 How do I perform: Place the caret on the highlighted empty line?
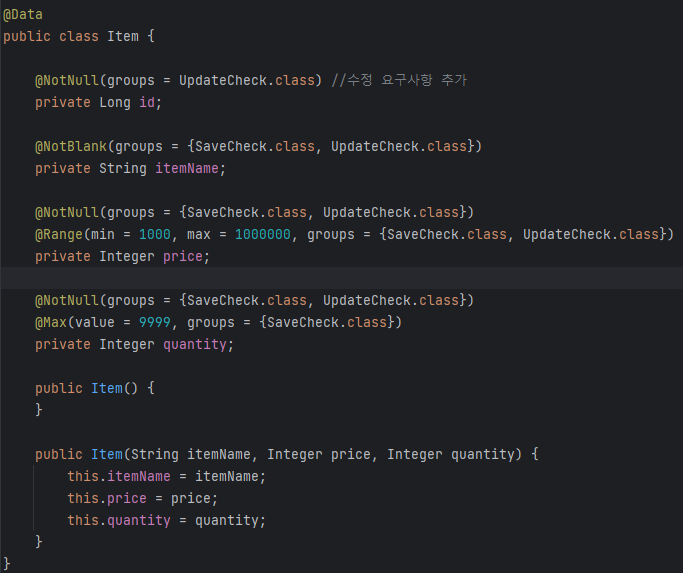(342, 278)
